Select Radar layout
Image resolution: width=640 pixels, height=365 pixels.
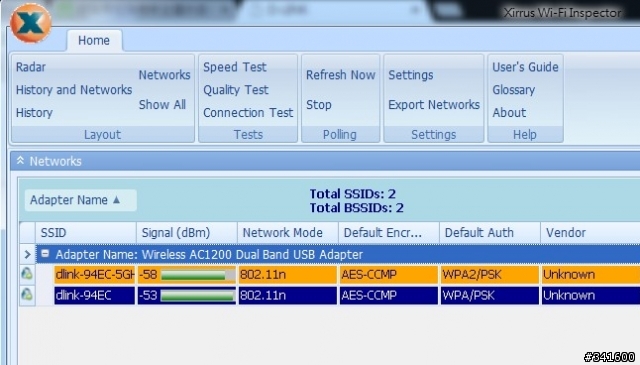tap(31, 67)
